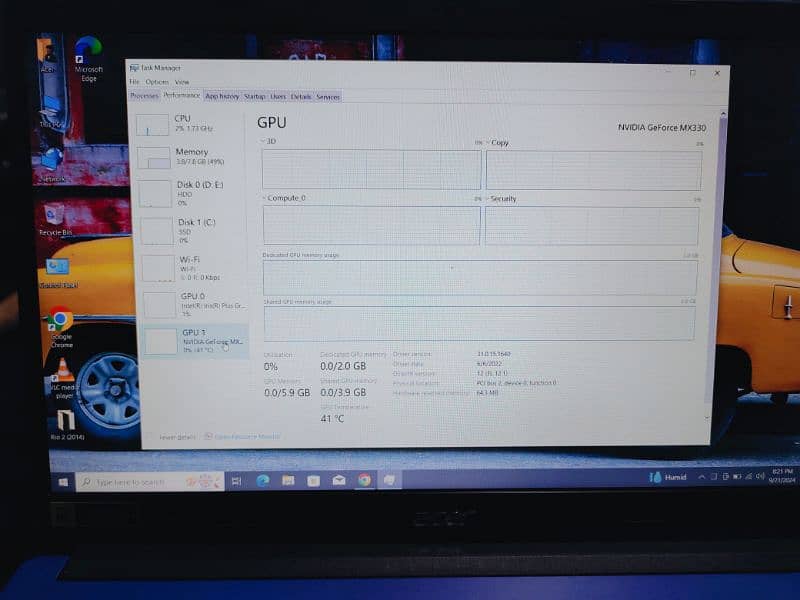
Task: Expand the Copy graph engine dropdown
Action: coord(491,143)
